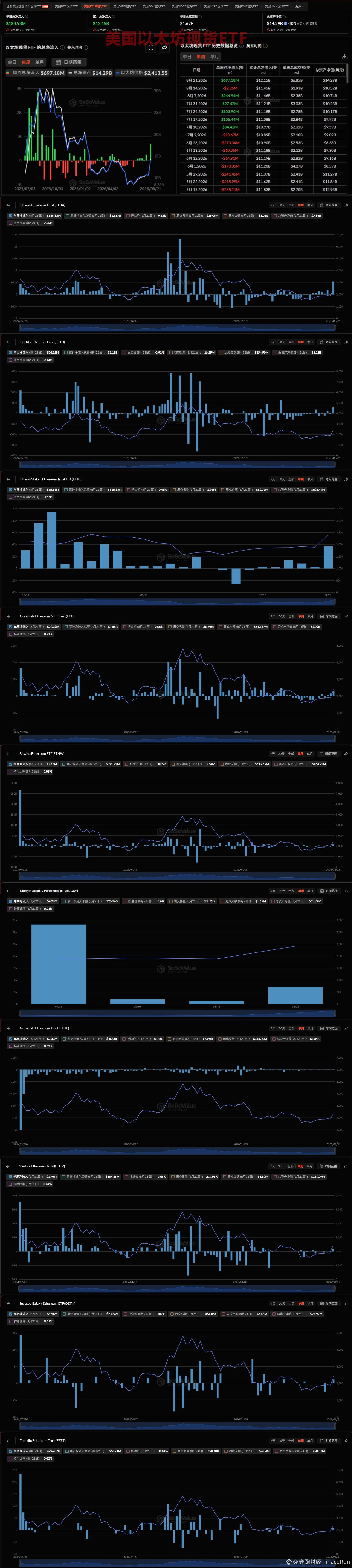Share the Morgan Stanley Ethereum Trust chart
The width and height of the screenshot is (352, 1568).
point(346,890)
